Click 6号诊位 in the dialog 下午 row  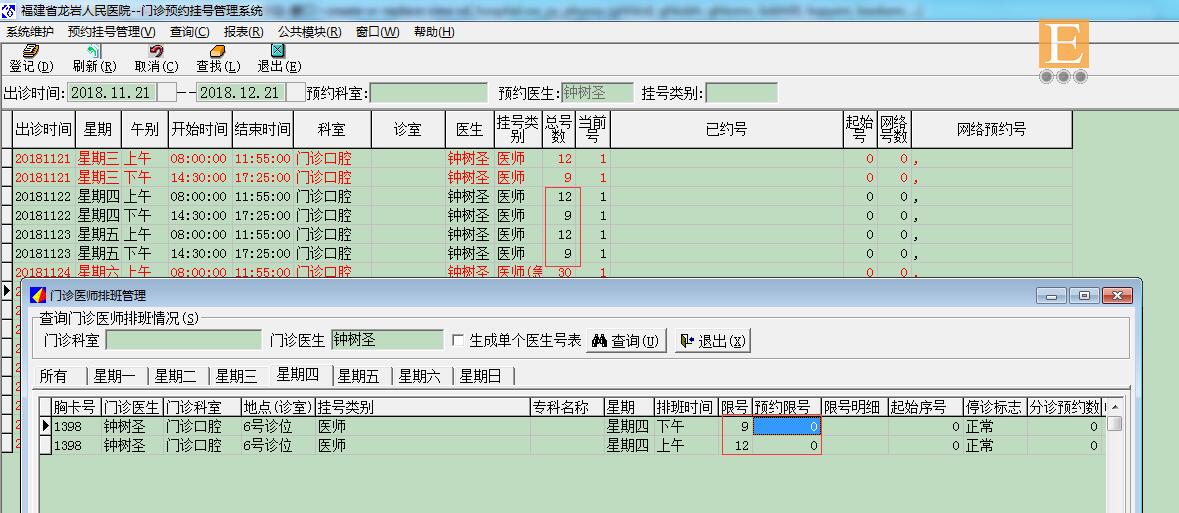pos(267,426)
